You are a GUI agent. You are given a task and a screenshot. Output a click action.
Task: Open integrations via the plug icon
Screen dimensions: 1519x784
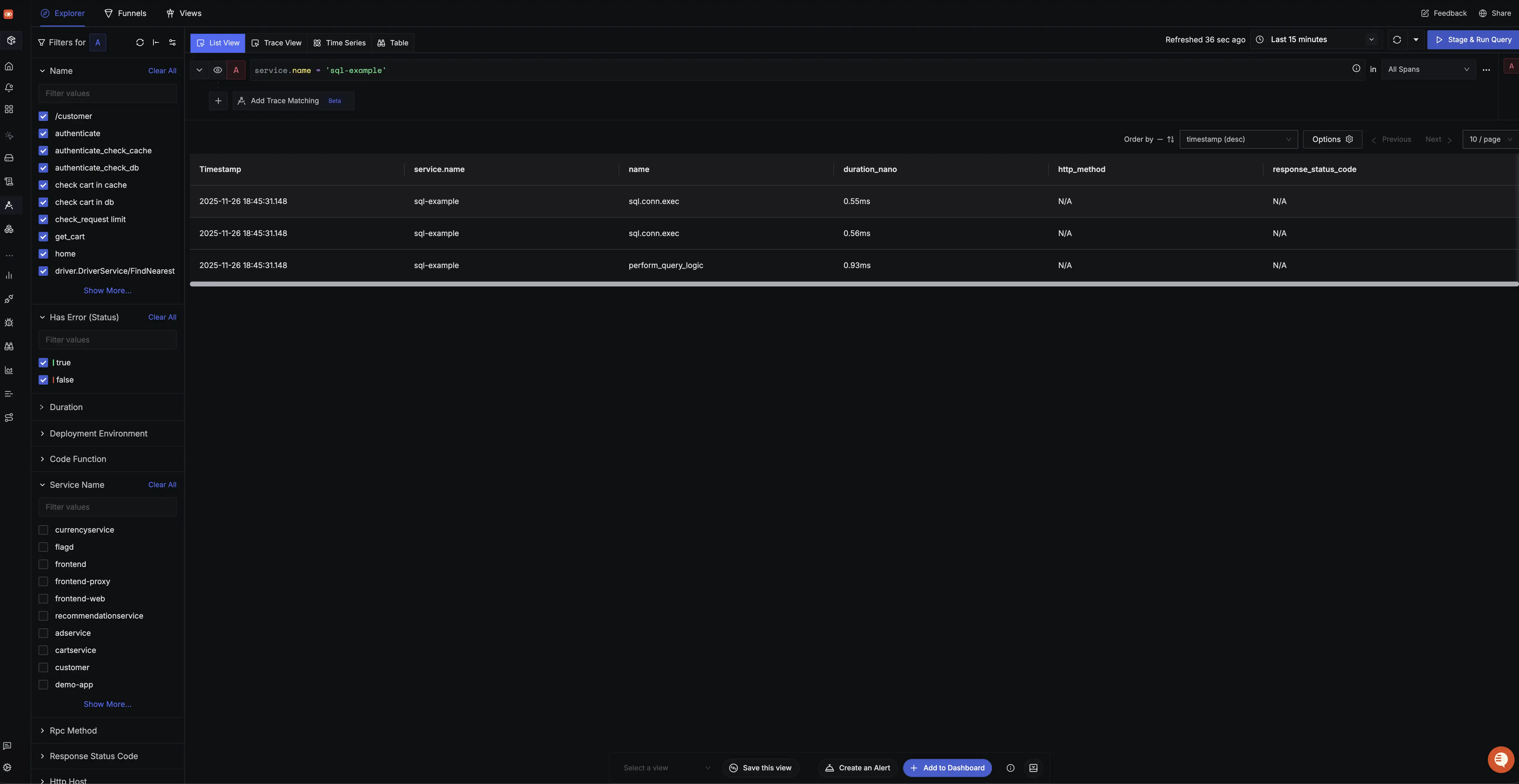click(x=9, y=299)
